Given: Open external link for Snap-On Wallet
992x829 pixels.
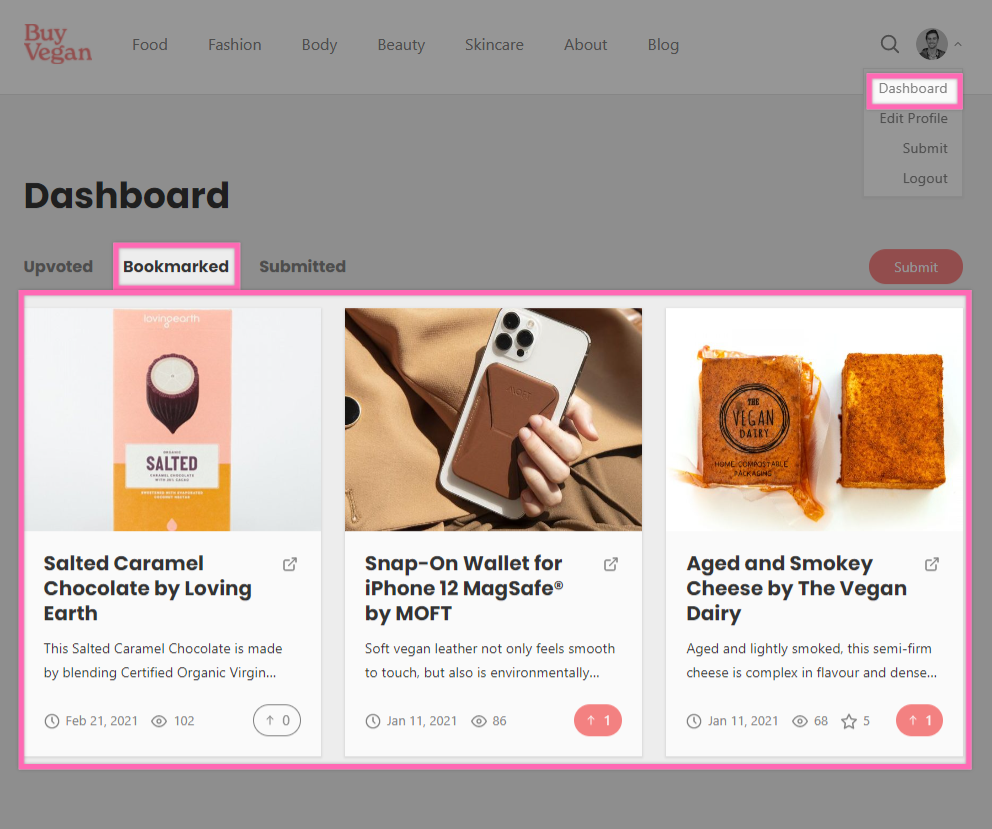Looking at the screenshot, I should pos(611,564).
